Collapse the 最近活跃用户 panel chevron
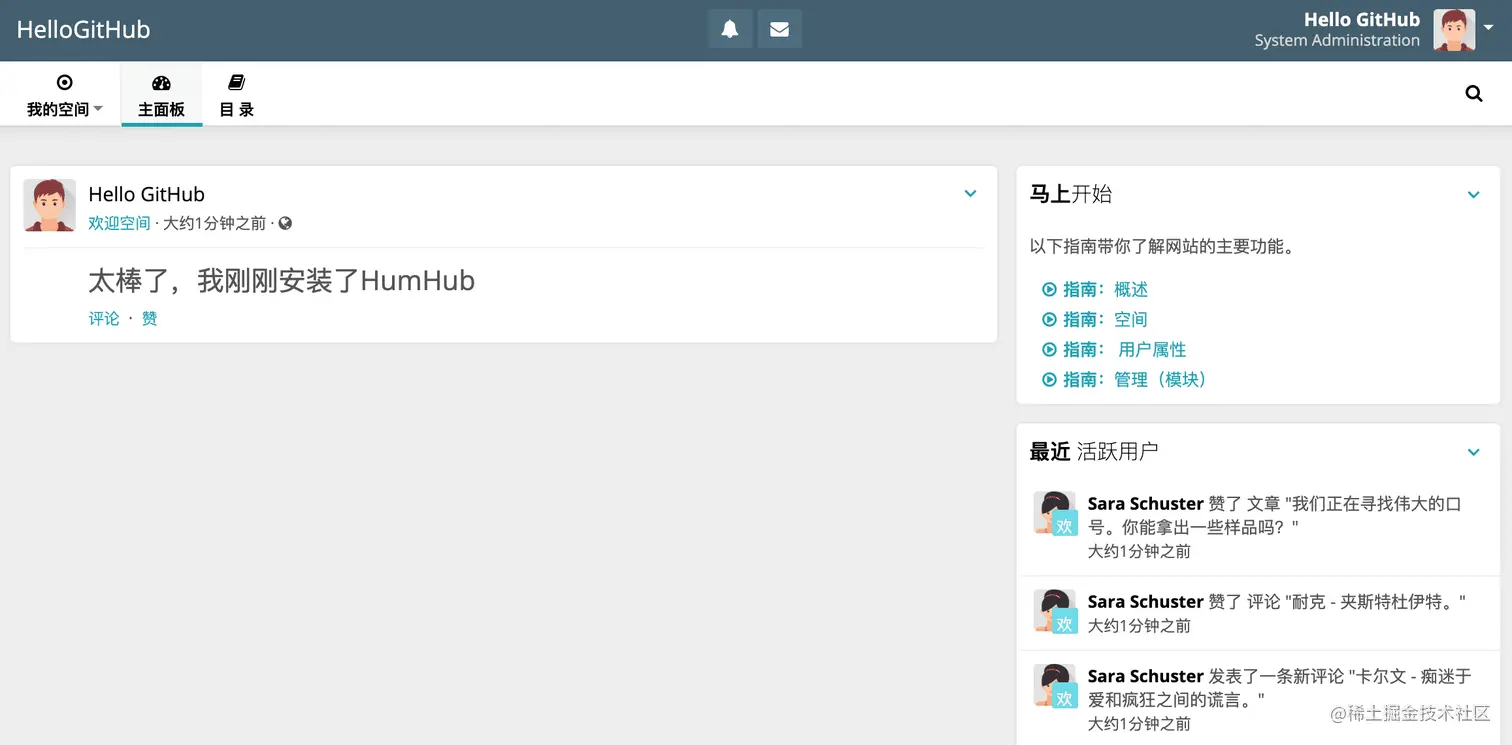Screen dimensions: 1512x745 [1473, 452]
